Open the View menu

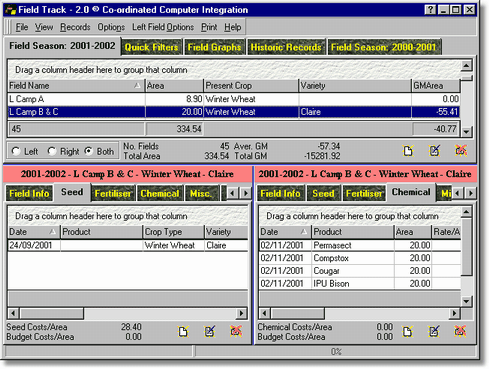coord(44,27)
